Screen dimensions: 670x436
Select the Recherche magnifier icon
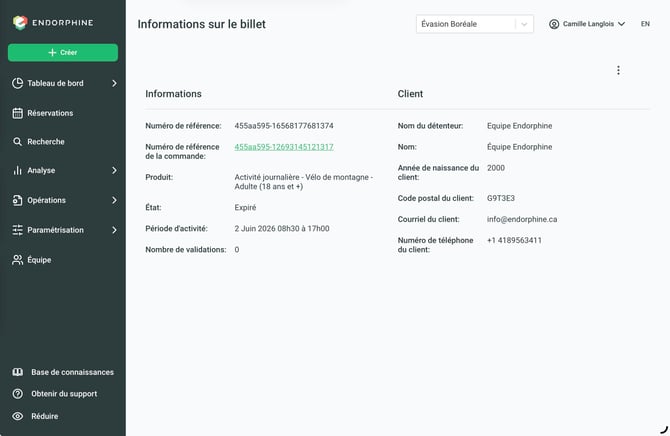click(x=18, y=141)
